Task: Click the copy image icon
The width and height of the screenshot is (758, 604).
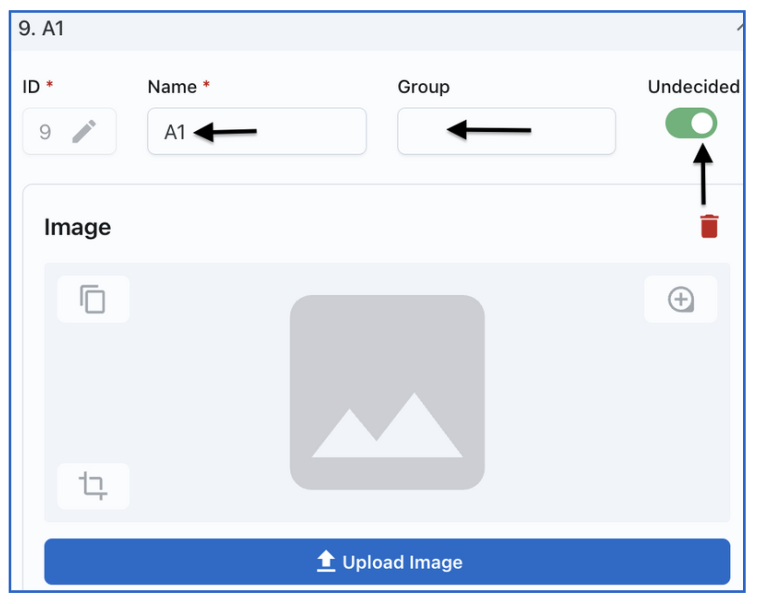Action: (x=93, y=299)
